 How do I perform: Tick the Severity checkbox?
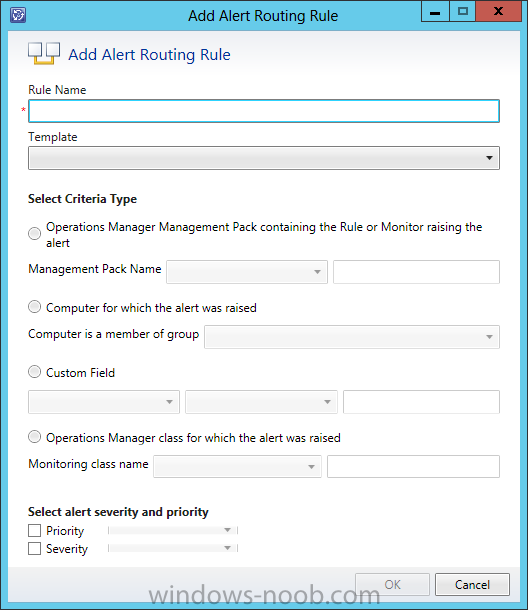pos(35,549)
